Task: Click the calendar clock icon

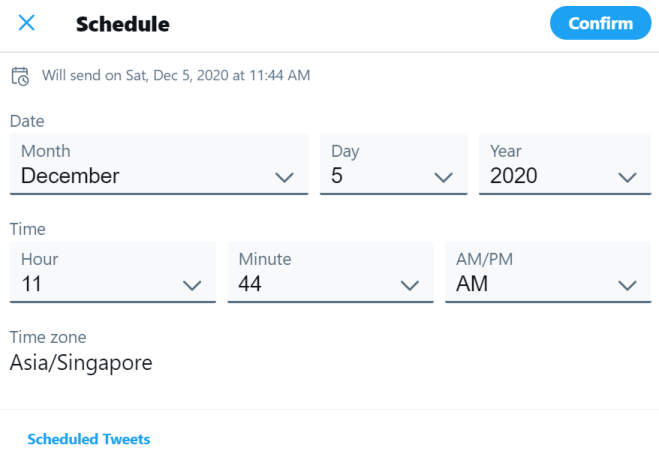Action: click(20, 76)
